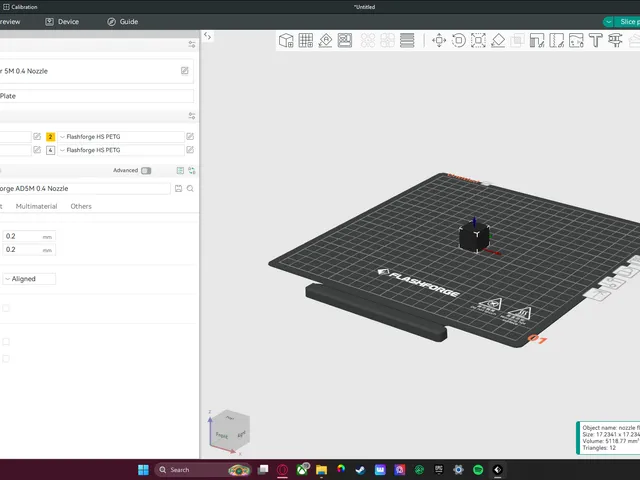The image size is (640, 480).
Task: Select the black cube on the plate
Action: click(x=474, y=237)
